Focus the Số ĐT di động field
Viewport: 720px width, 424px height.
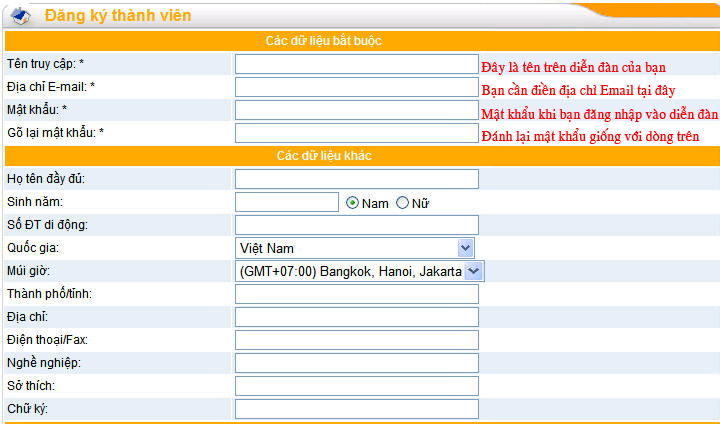click(357, 225)
